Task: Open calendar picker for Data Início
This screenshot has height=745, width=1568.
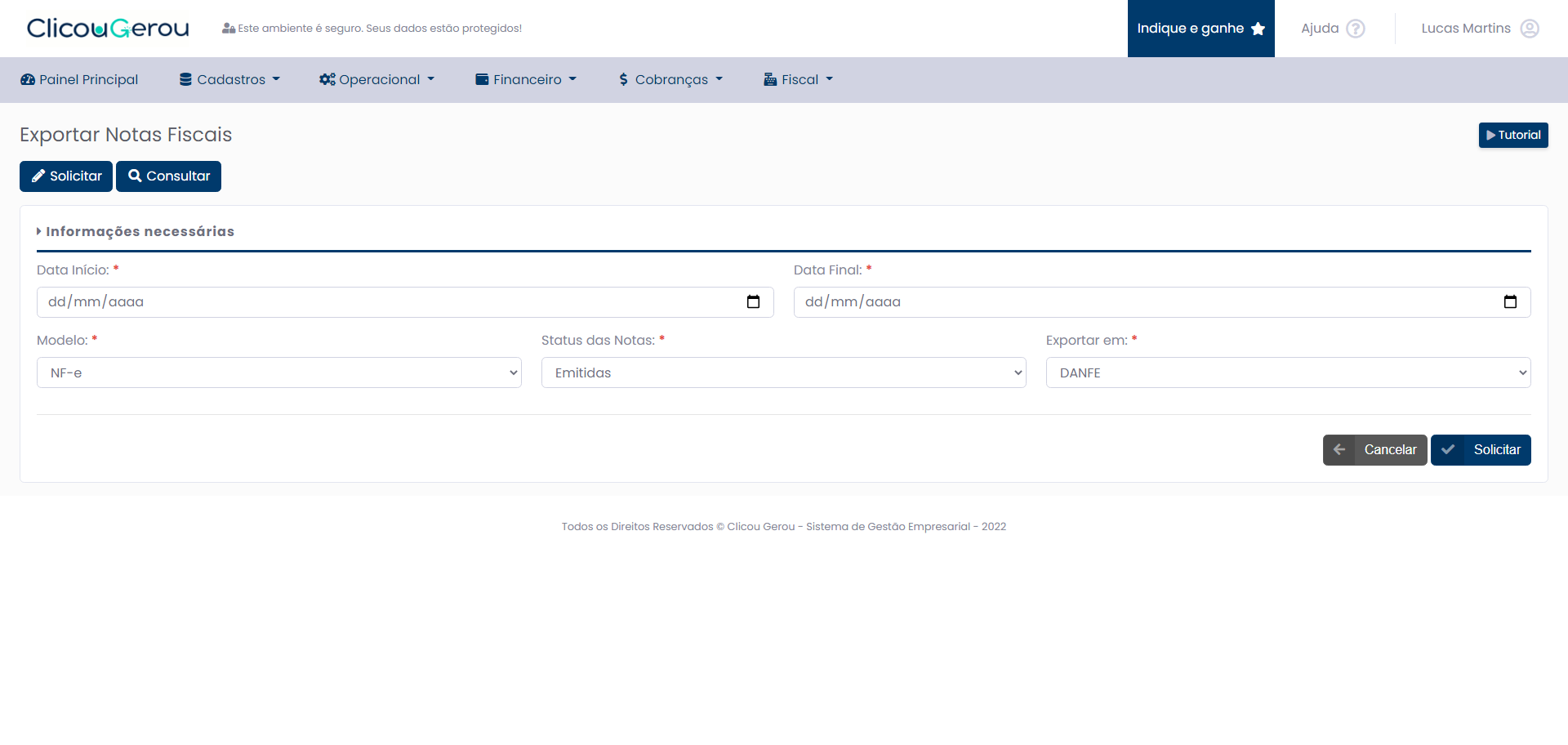Action: pos(753,302)
